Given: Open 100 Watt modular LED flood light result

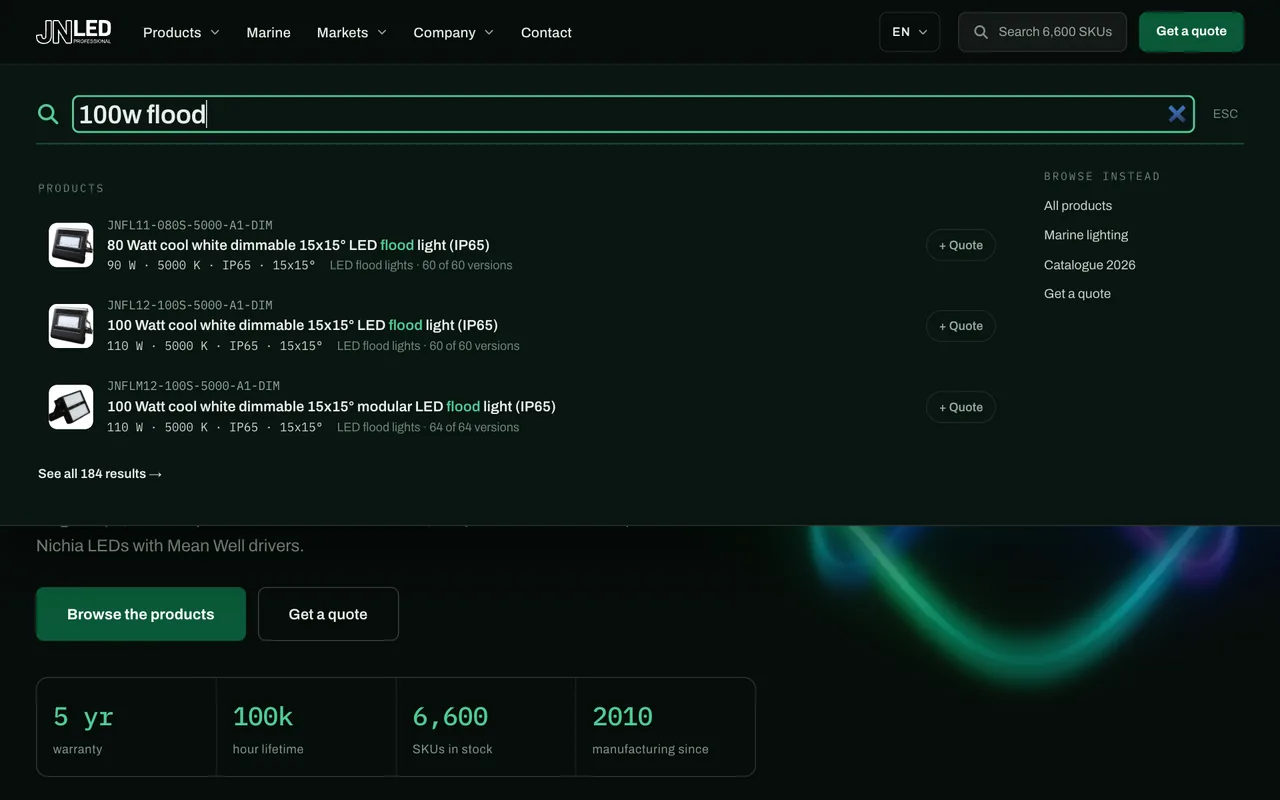Looking at the screenshot, I should (x=331, y=406).
